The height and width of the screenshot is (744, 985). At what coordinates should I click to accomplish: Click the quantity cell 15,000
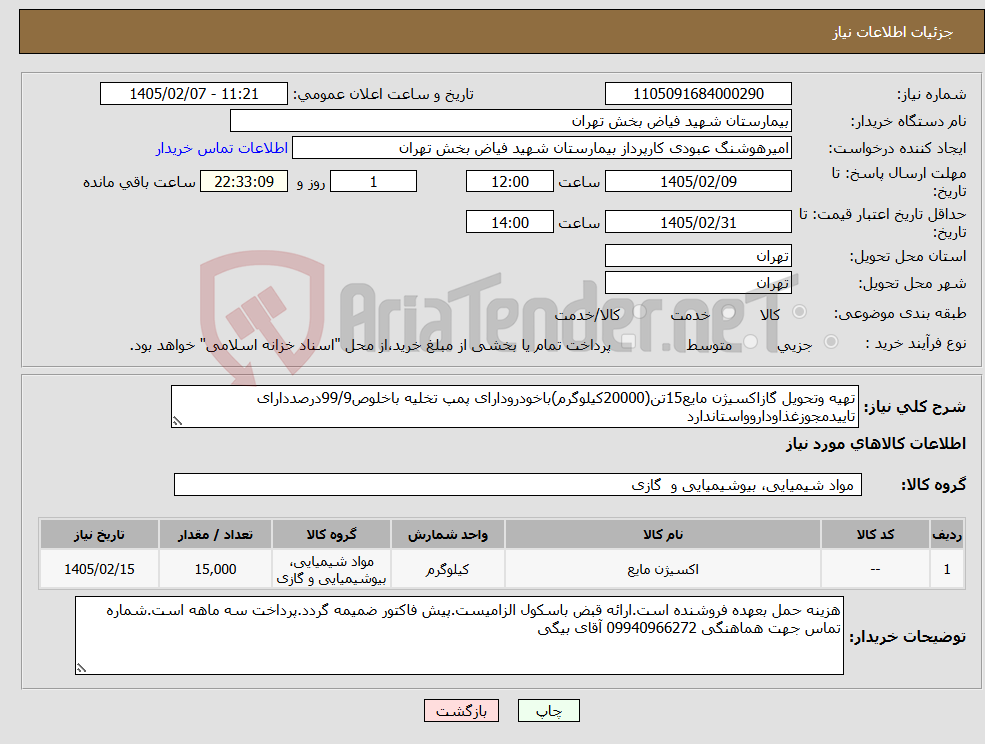(215, 569)
